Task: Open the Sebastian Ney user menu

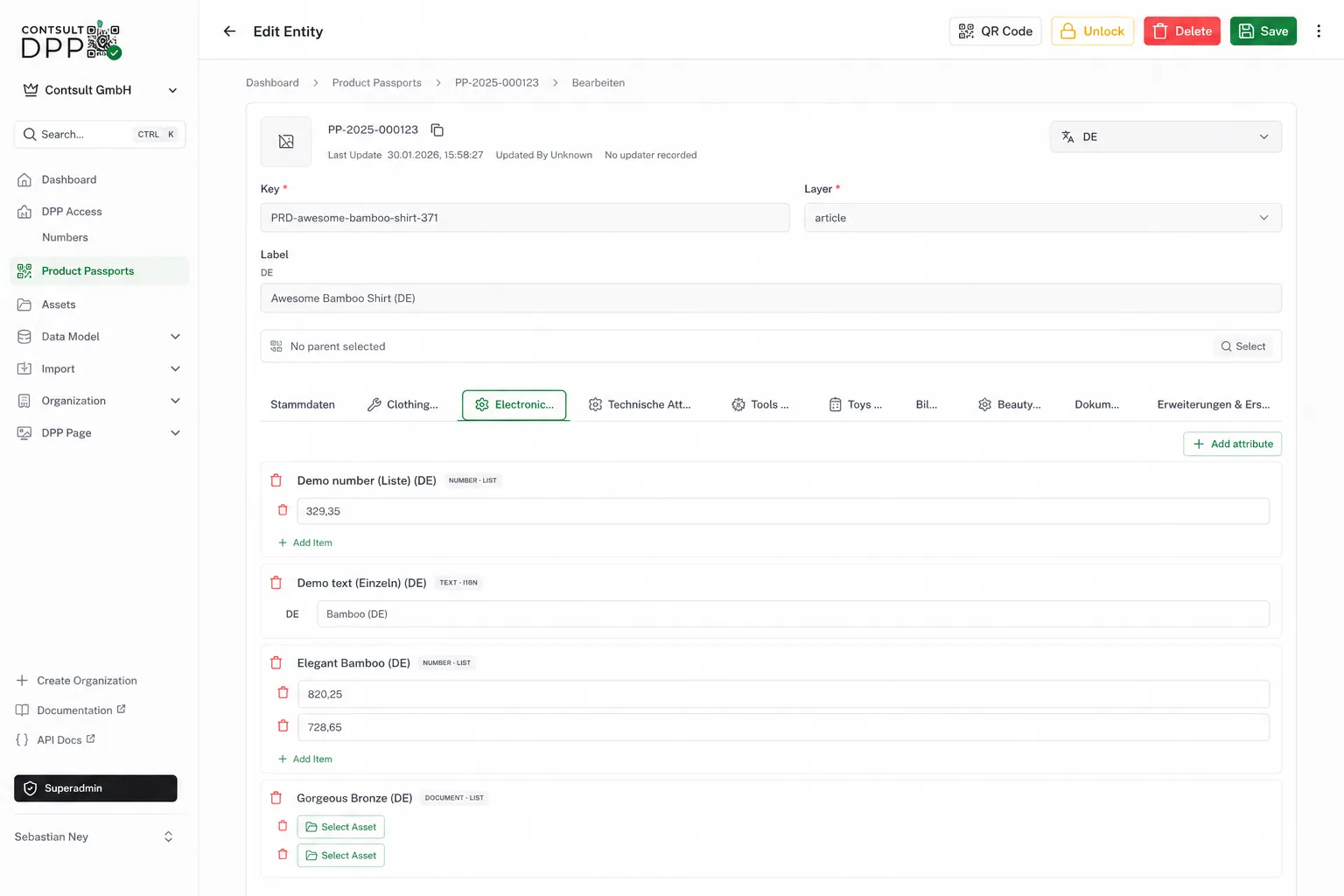Action: tap(94, 837)
